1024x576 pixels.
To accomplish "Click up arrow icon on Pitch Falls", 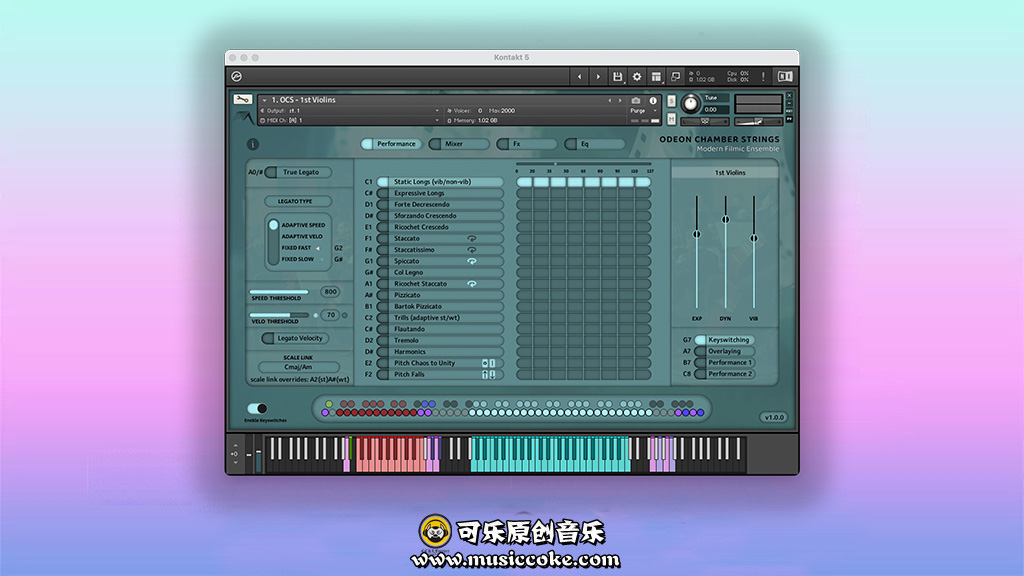I will pyautogui.click(x=485, y=374).
